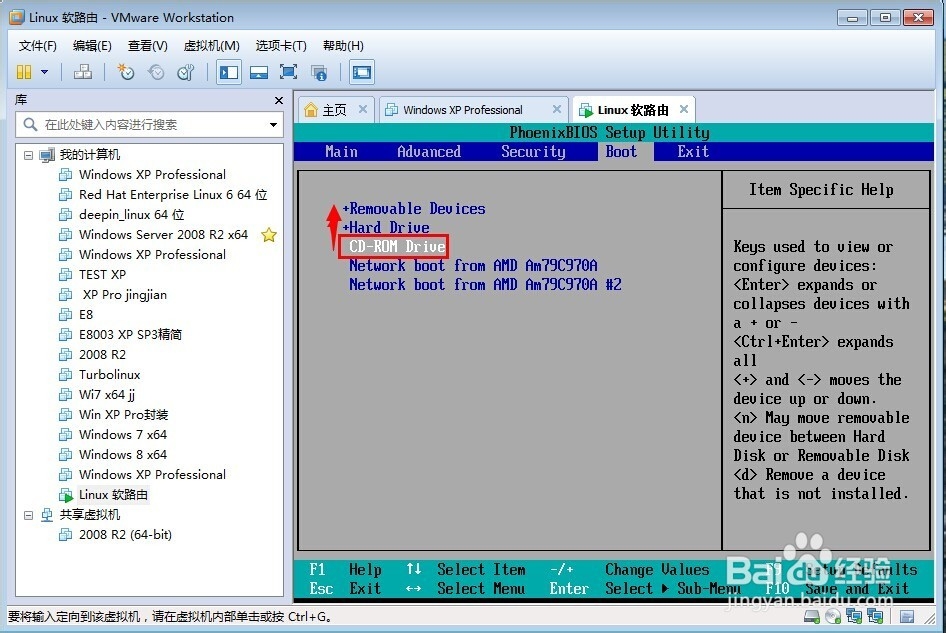Collapse the 我的计算机 tree node

click(x=28, y=155)
